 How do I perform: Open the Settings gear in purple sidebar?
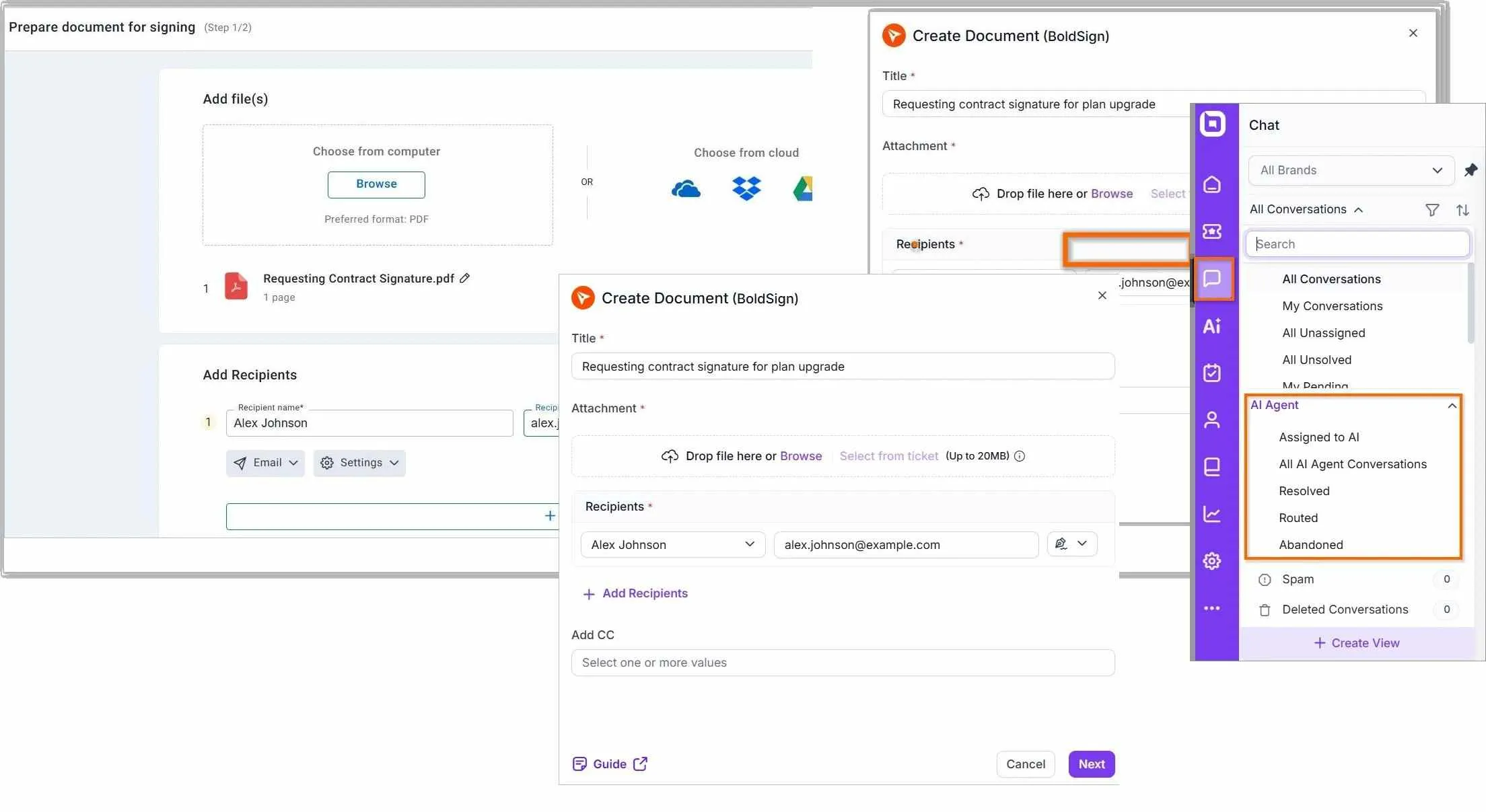tap(1212, 561)
